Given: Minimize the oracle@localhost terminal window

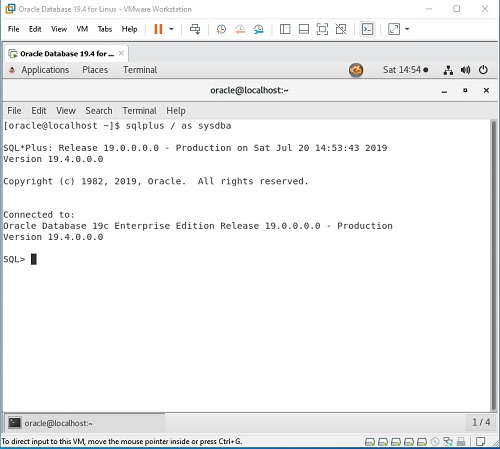Looking at the screenshot, I should (444, 91).
